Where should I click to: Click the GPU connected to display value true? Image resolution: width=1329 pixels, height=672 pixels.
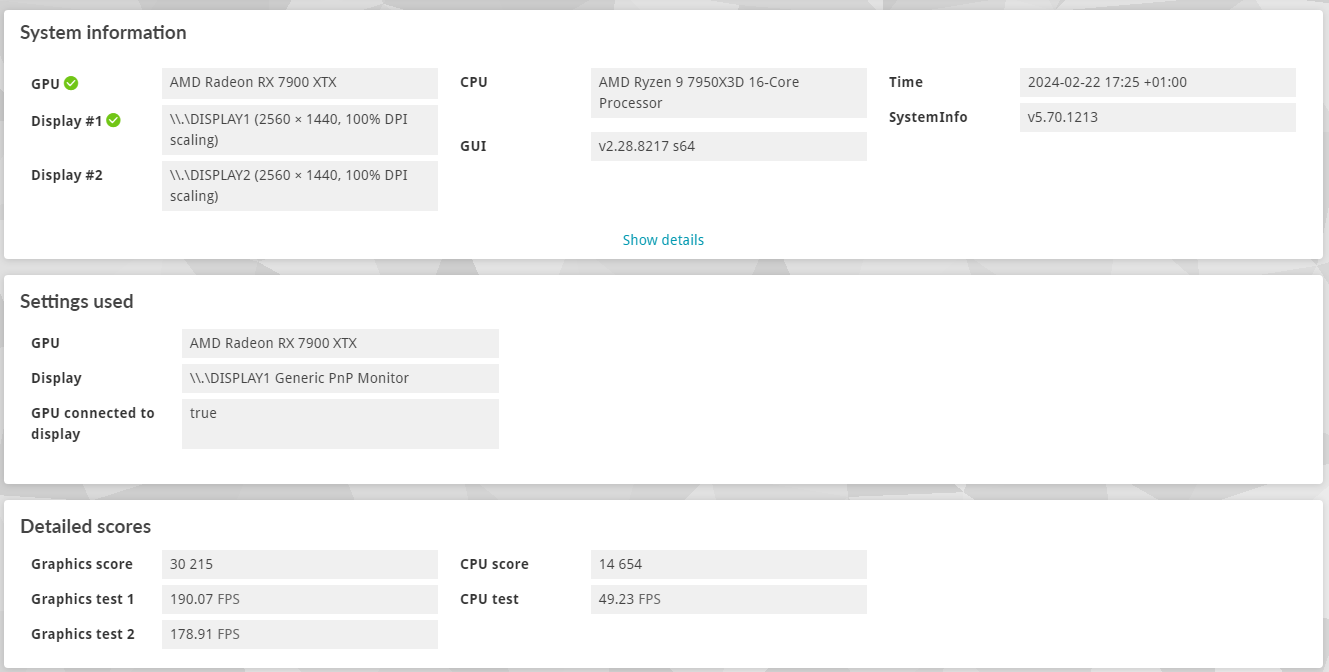(x=340, y=424)
